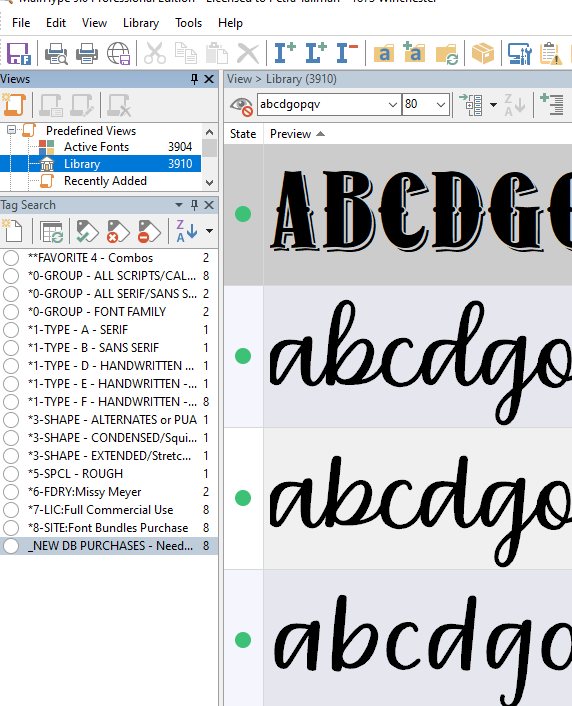Click the *7-LIC:Full Commercial Use tag text
The image size is (572, 706).
click(x=100, y=510)
